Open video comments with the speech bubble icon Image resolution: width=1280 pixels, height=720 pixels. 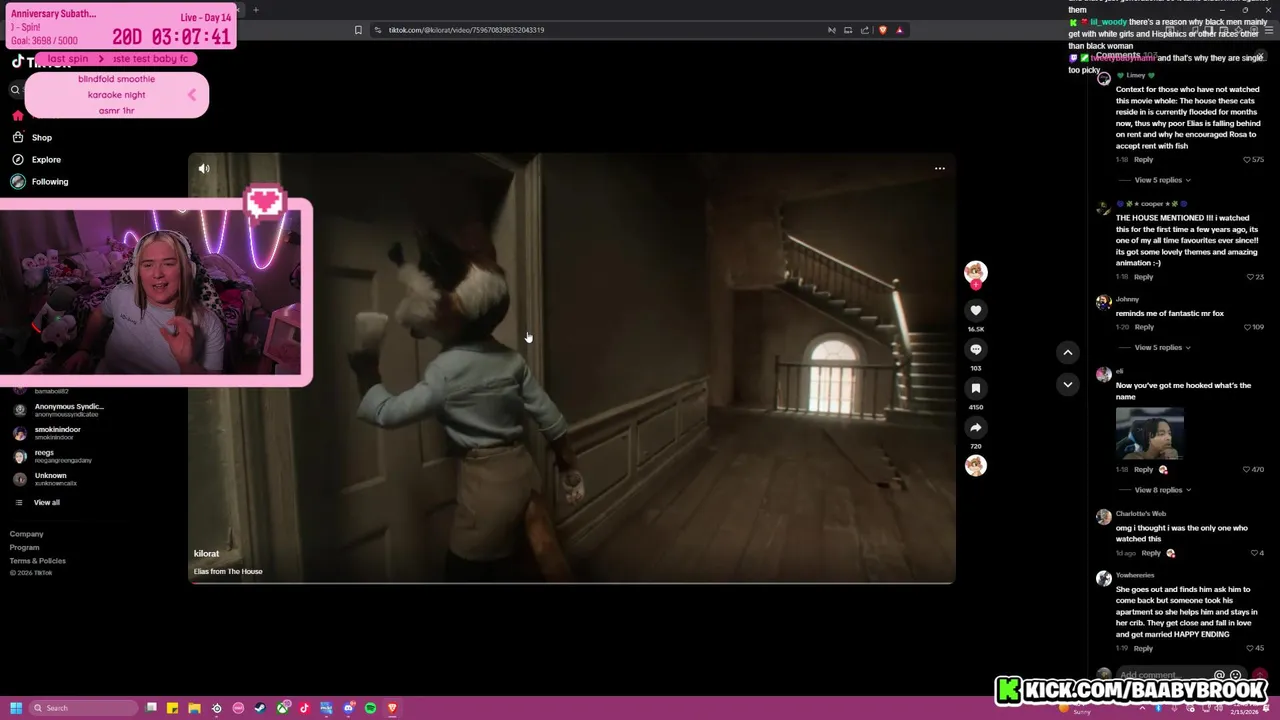[x=976, y=350]
